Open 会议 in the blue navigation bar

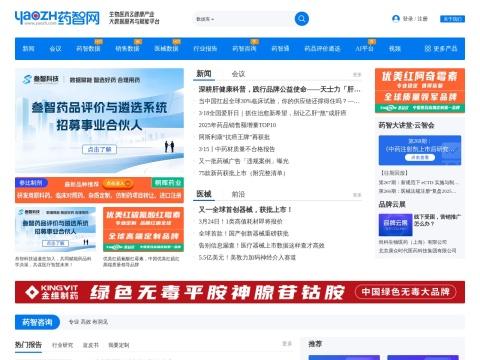(x=55, y=49)
